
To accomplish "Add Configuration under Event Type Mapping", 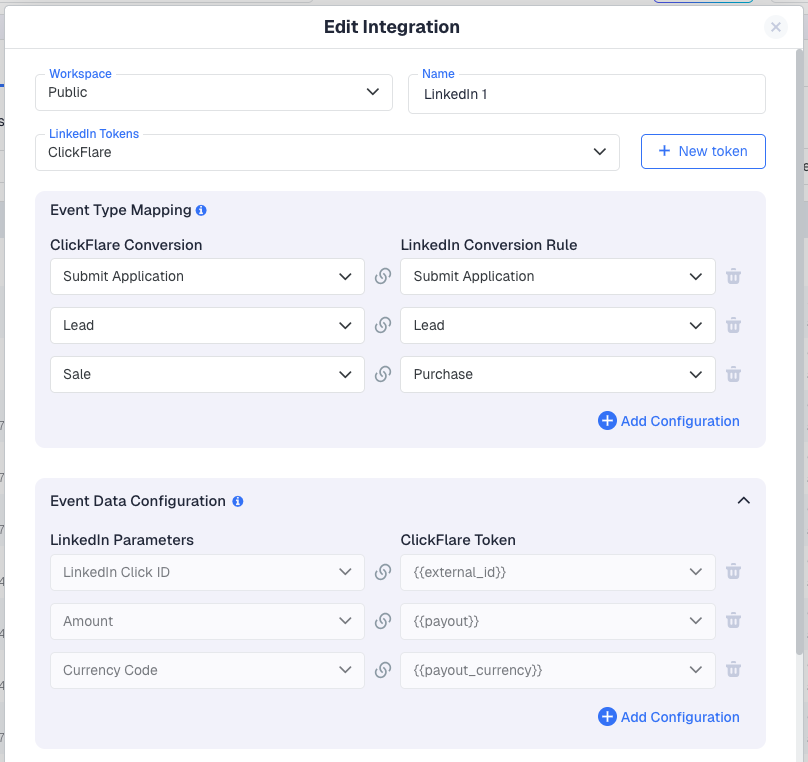I will point(669,421).
